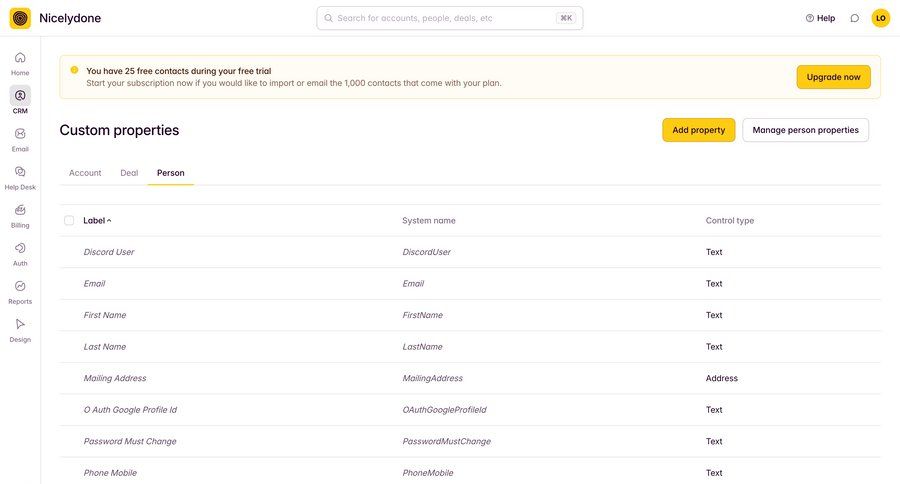Open the LO user avatar menu
Viewport: 900px width, 484px height.
880,18
